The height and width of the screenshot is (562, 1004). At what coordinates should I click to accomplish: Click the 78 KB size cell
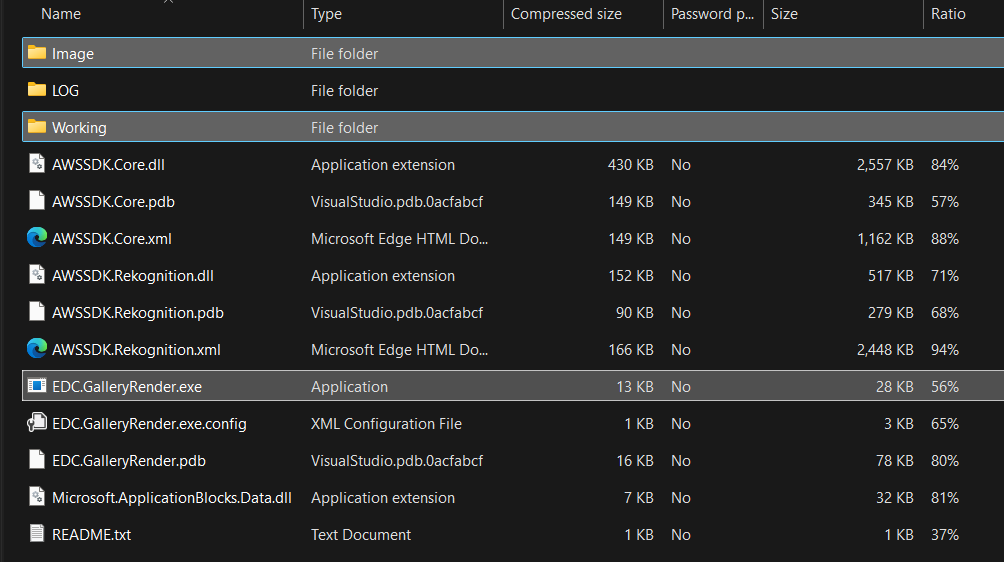click(x=895, y=461)
